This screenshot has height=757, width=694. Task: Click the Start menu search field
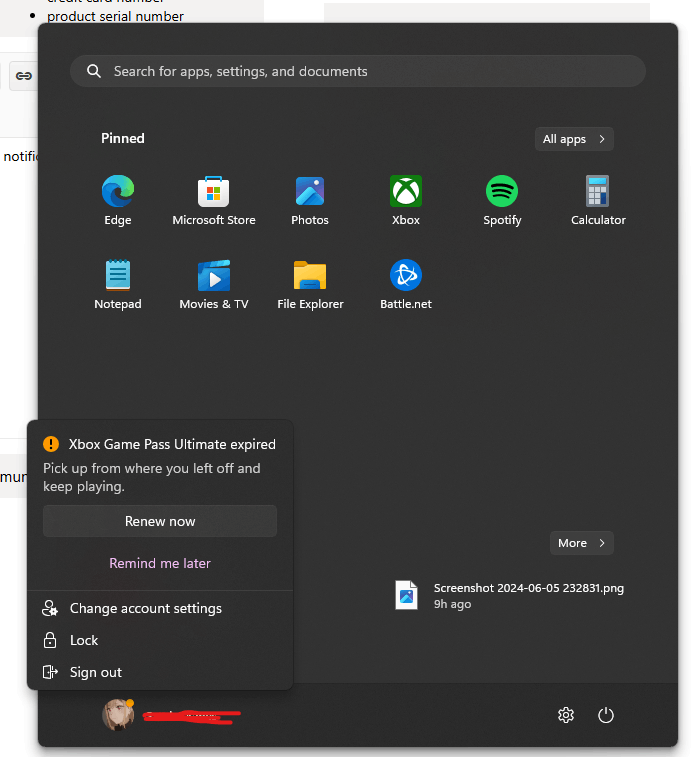[358, 71]
